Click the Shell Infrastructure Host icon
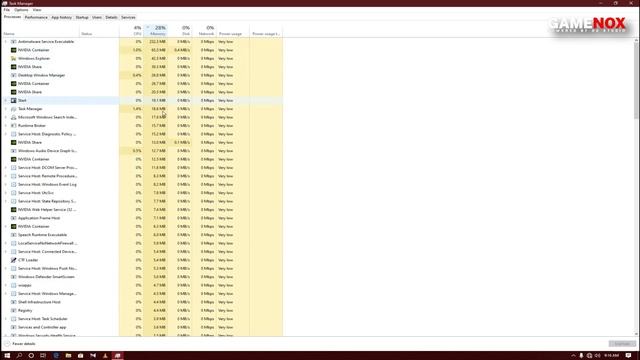640x360 pixels. tap(13, 302)
